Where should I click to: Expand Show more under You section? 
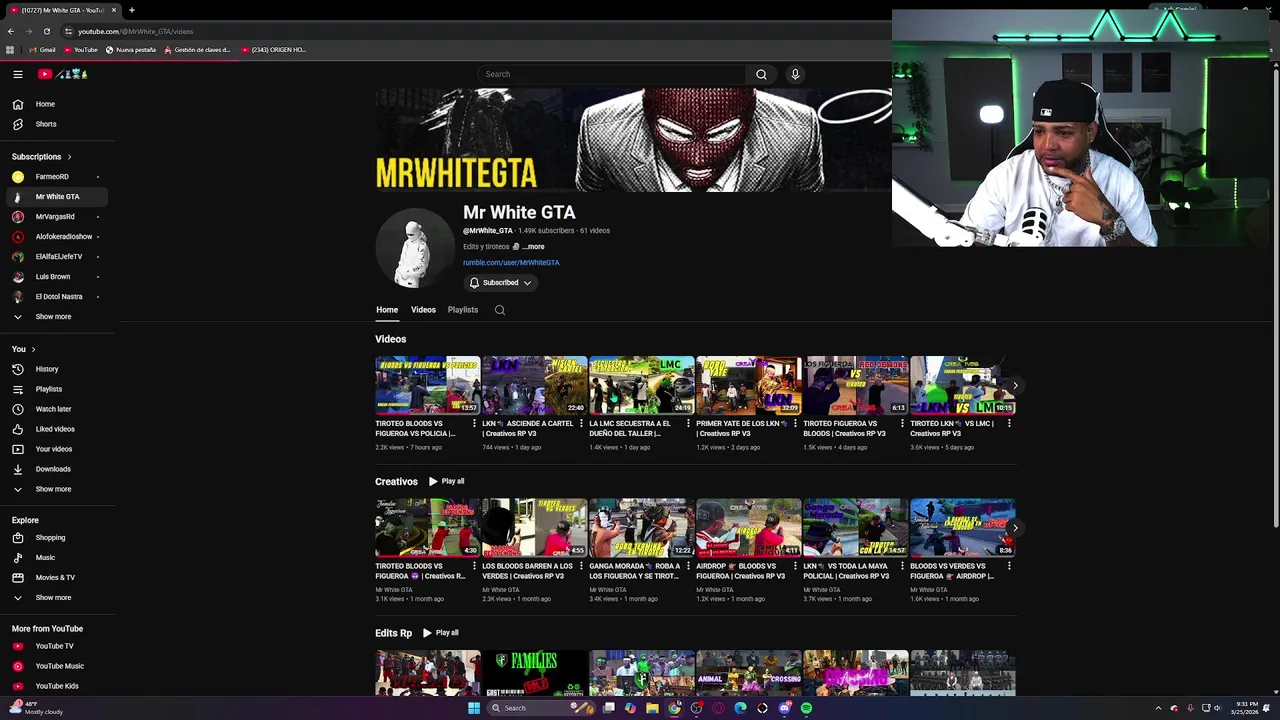pos(56,489)
